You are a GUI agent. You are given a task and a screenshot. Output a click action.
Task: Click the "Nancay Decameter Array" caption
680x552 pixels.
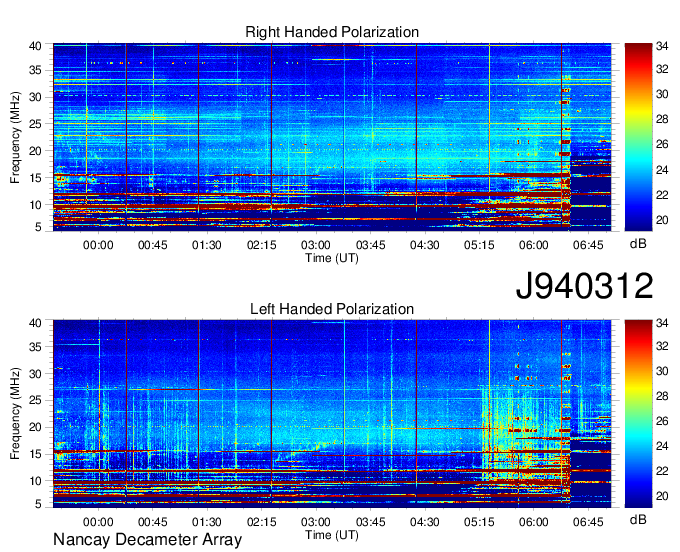147,540
